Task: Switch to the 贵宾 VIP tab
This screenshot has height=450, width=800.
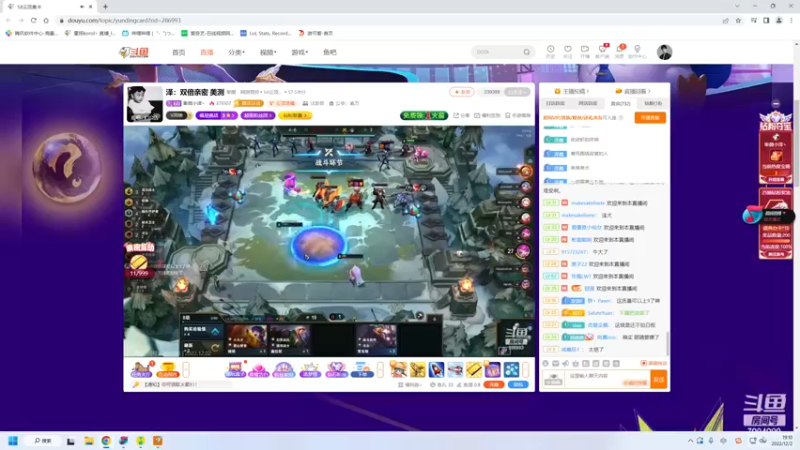Action: (620, 104)
